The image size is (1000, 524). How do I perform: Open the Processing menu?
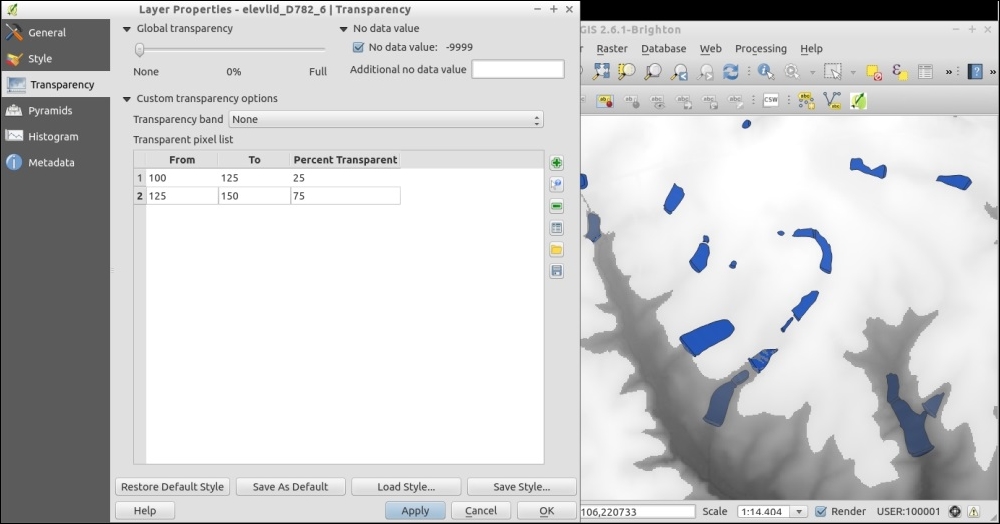(x=761, y=48)
